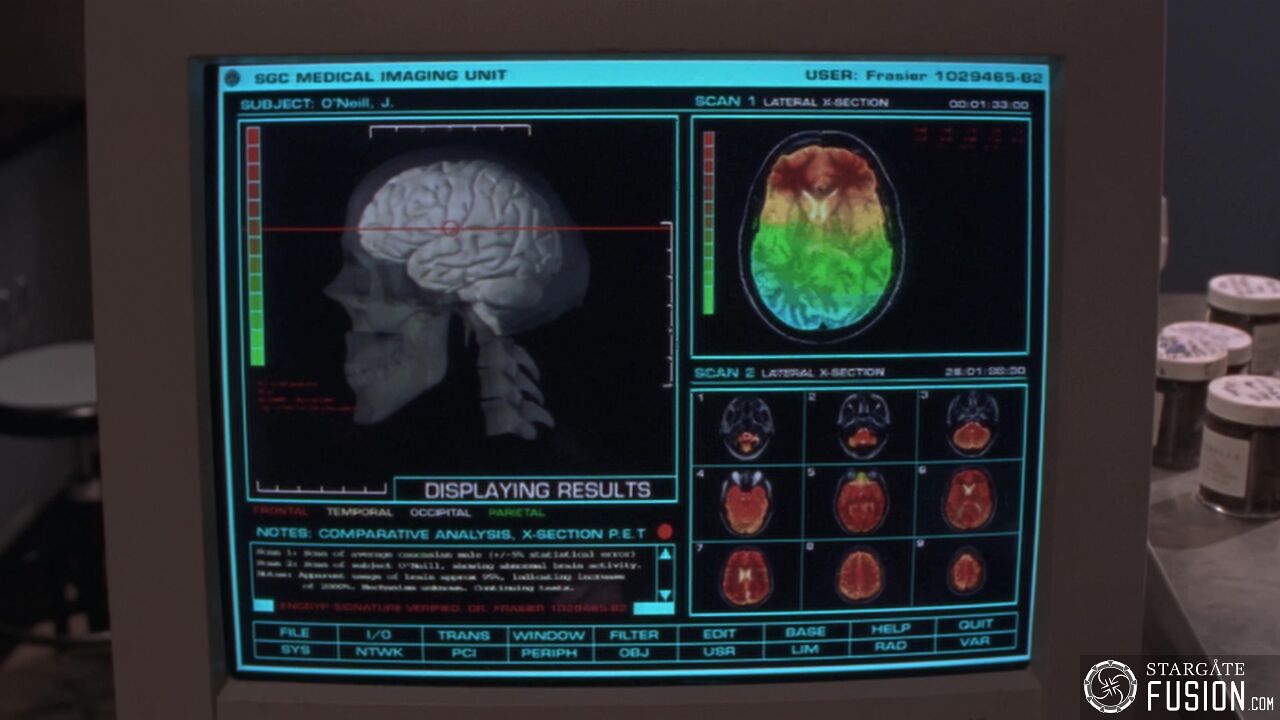Click the RAD button
Viewport: 1280px width, 720px height.
pyautogui.click(x=890, y=646)
